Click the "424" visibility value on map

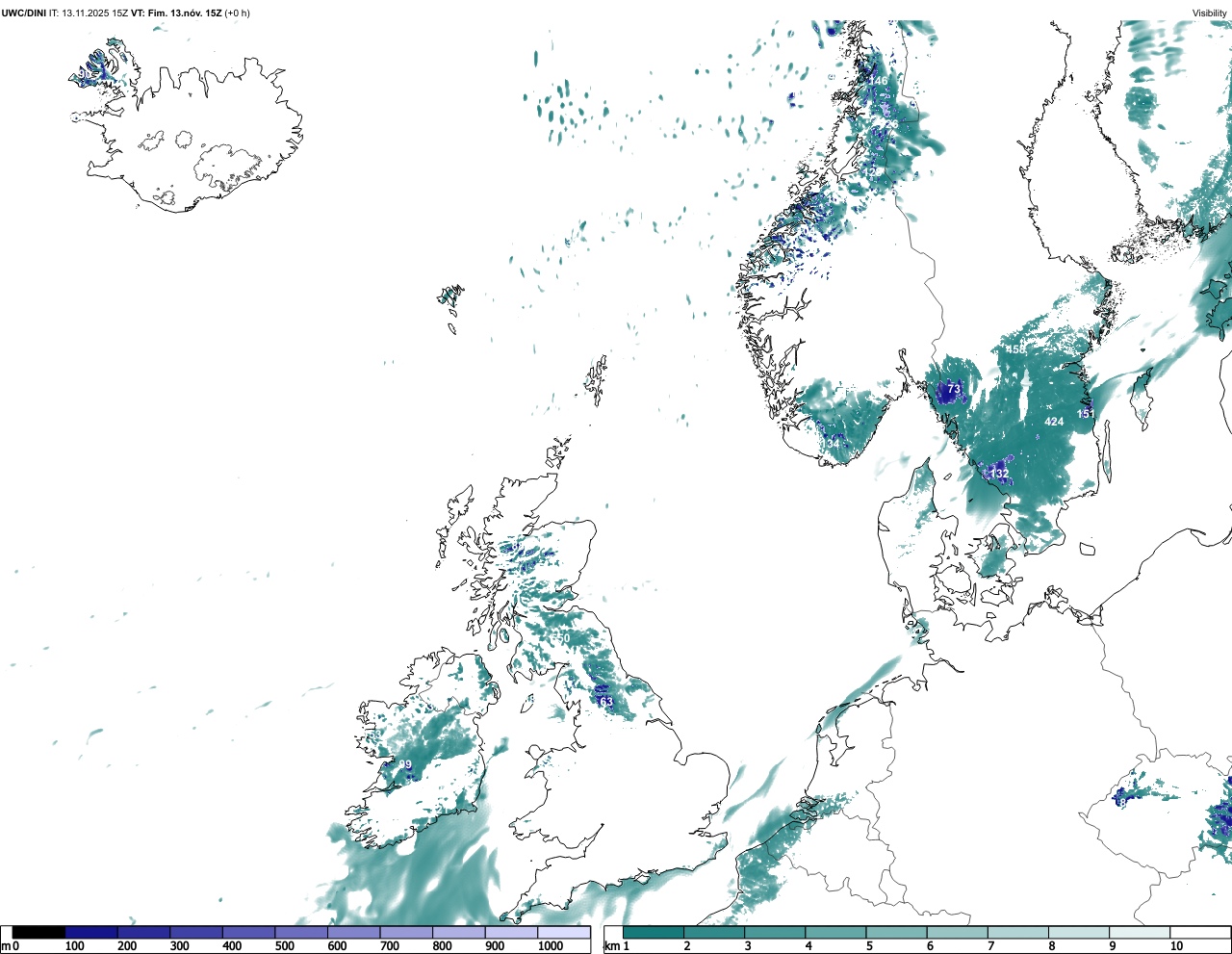click(x=1054, y=422)
